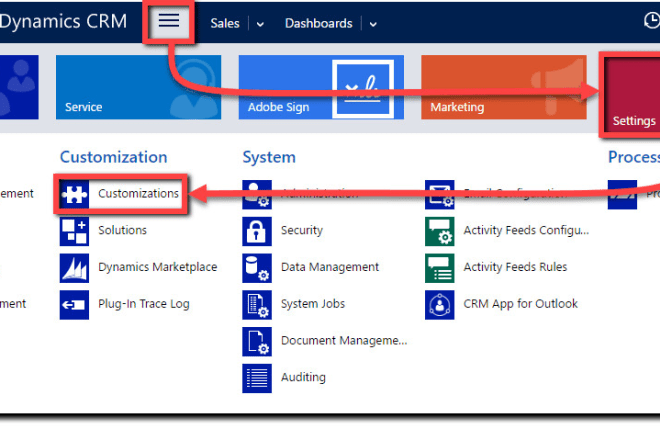Screen dimensions: 660x440
Task: Open the System Jobs link
Action: (313, 304)
